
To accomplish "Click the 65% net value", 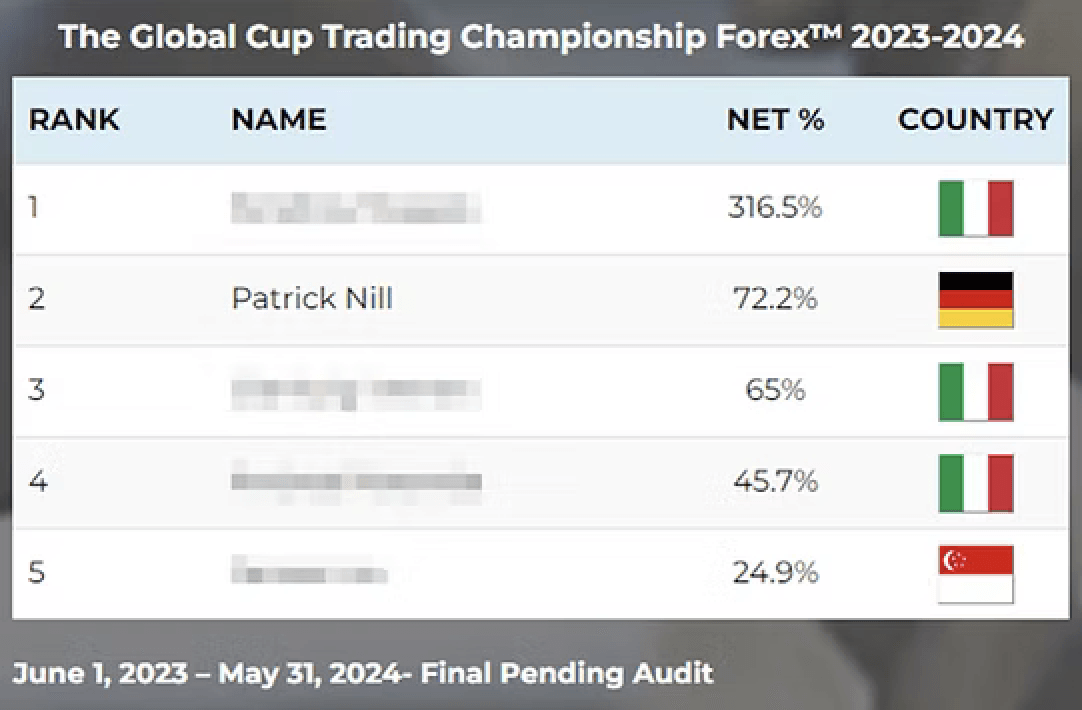I will pyautogui.click(x=775, y=390).
